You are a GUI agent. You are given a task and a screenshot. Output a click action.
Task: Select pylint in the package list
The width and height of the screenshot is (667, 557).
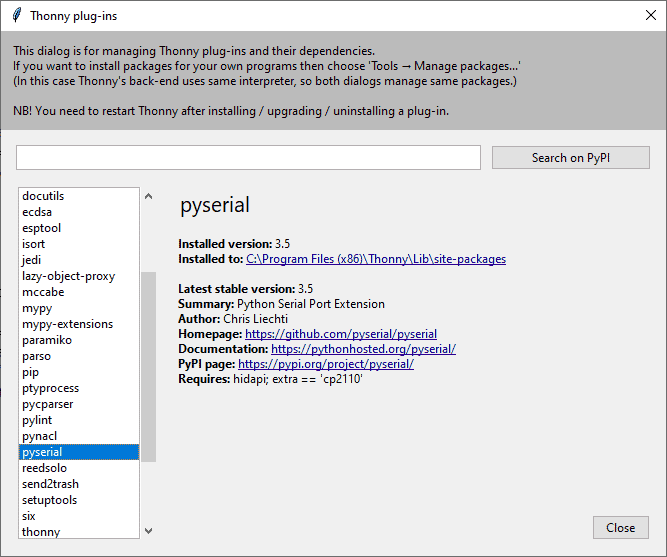pyautogui.click(x=79, y=420)
